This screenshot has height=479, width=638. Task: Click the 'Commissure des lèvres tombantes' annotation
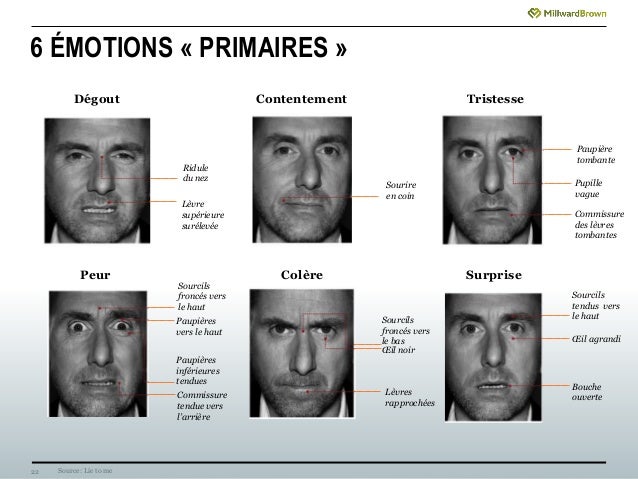(599, 224)
